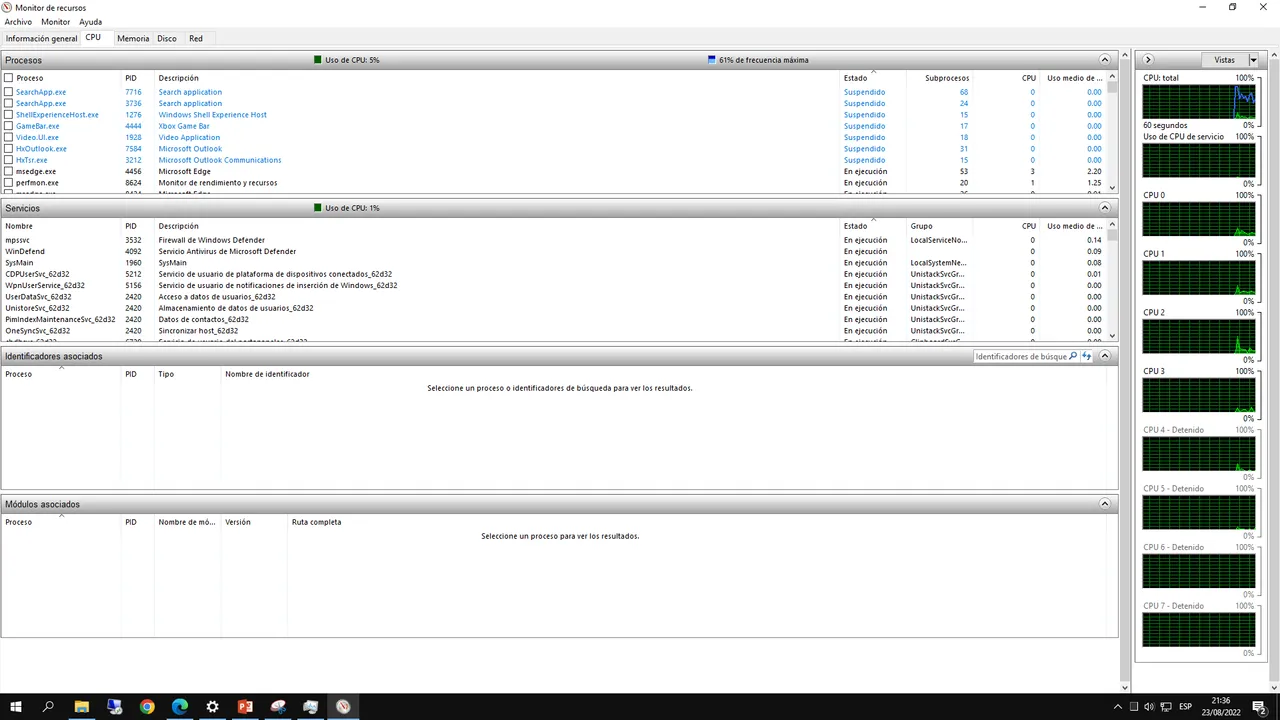Click the Servicios section title bar
The width and height of the screenshot is (1280, 720).
click(x=558, y=208)
